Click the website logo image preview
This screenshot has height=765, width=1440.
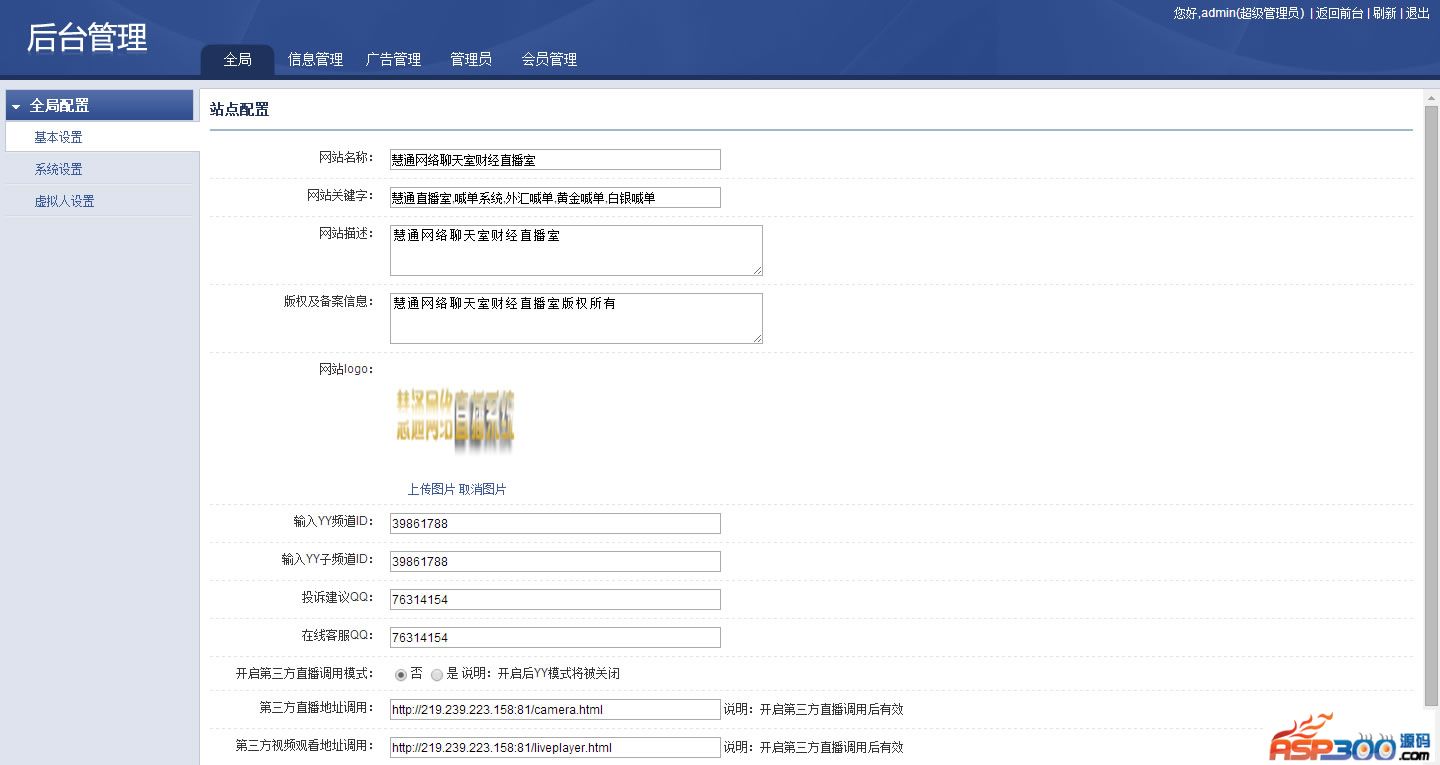[455, 417]
